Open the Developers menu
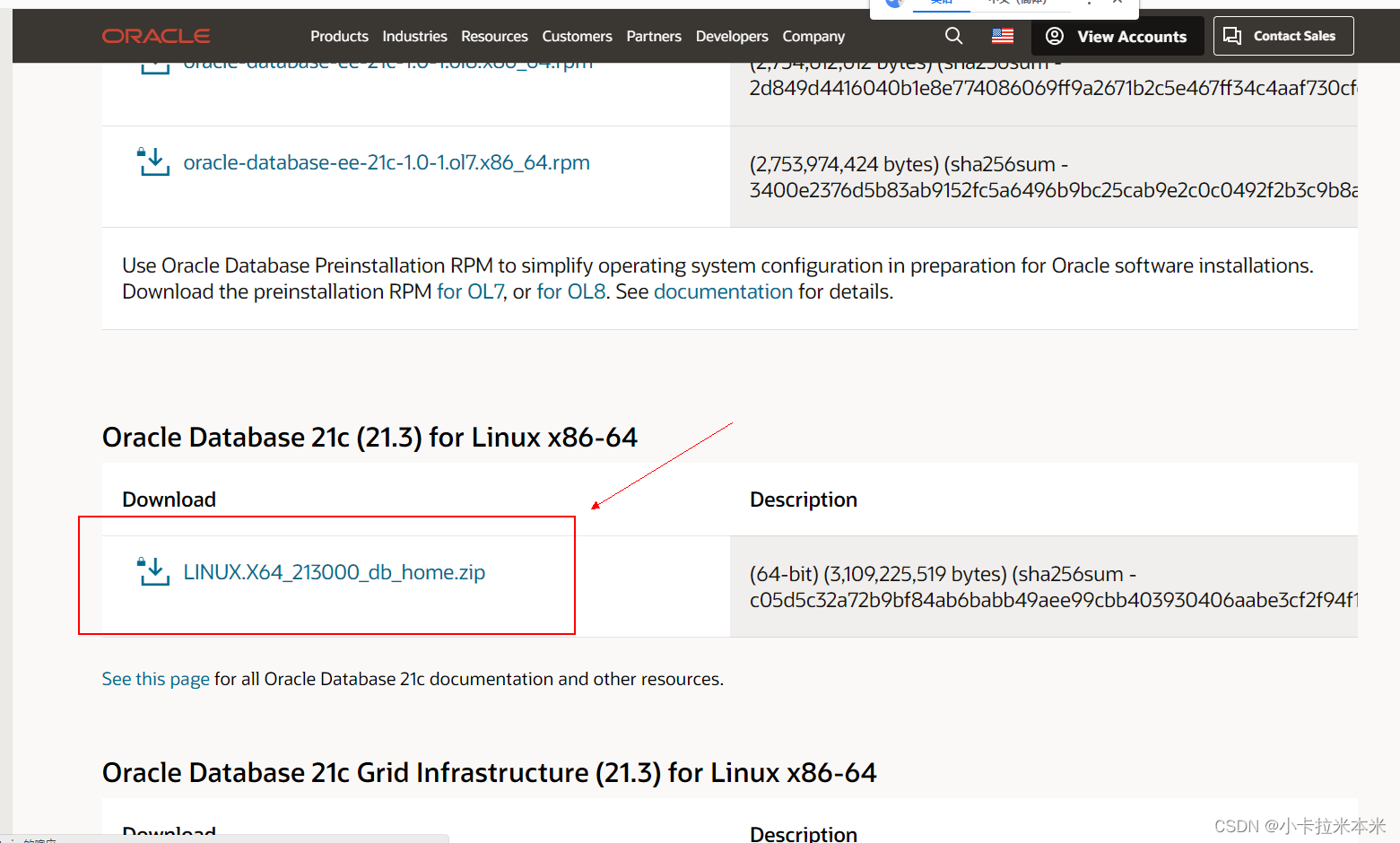 (732, 36)
